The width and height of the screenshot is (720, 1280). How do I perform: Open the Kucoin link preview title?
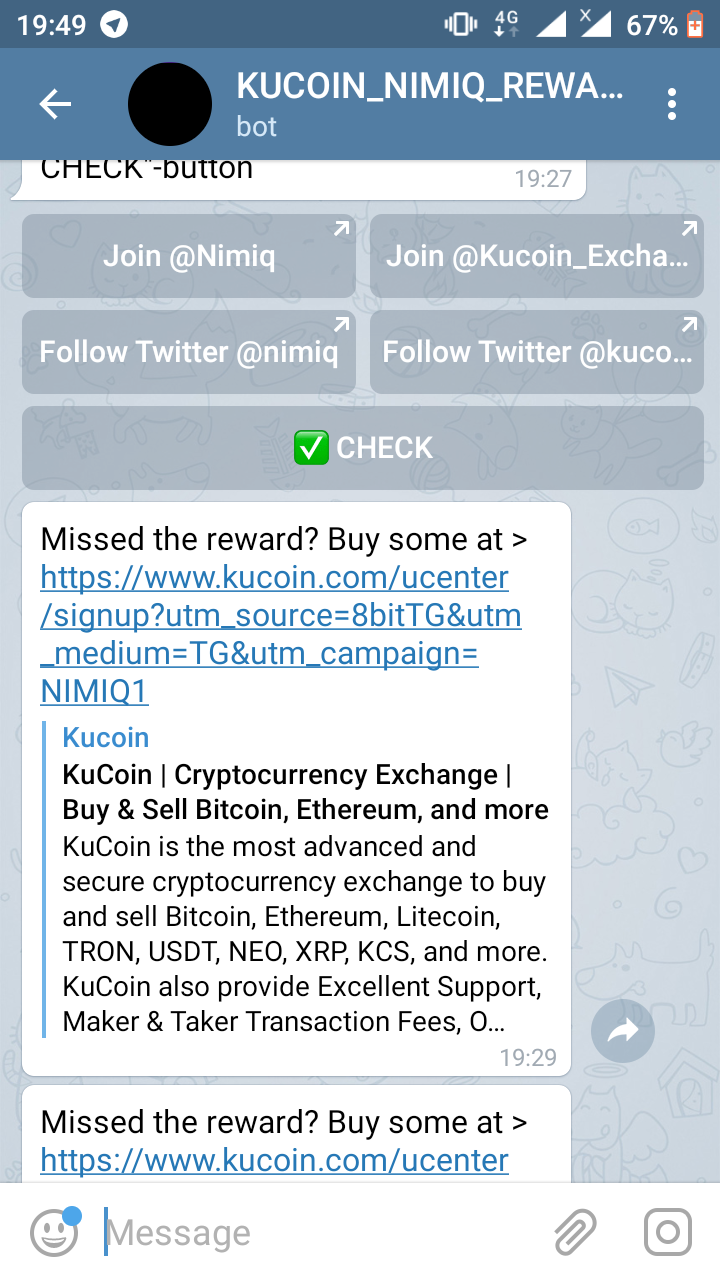click(106, 738)
